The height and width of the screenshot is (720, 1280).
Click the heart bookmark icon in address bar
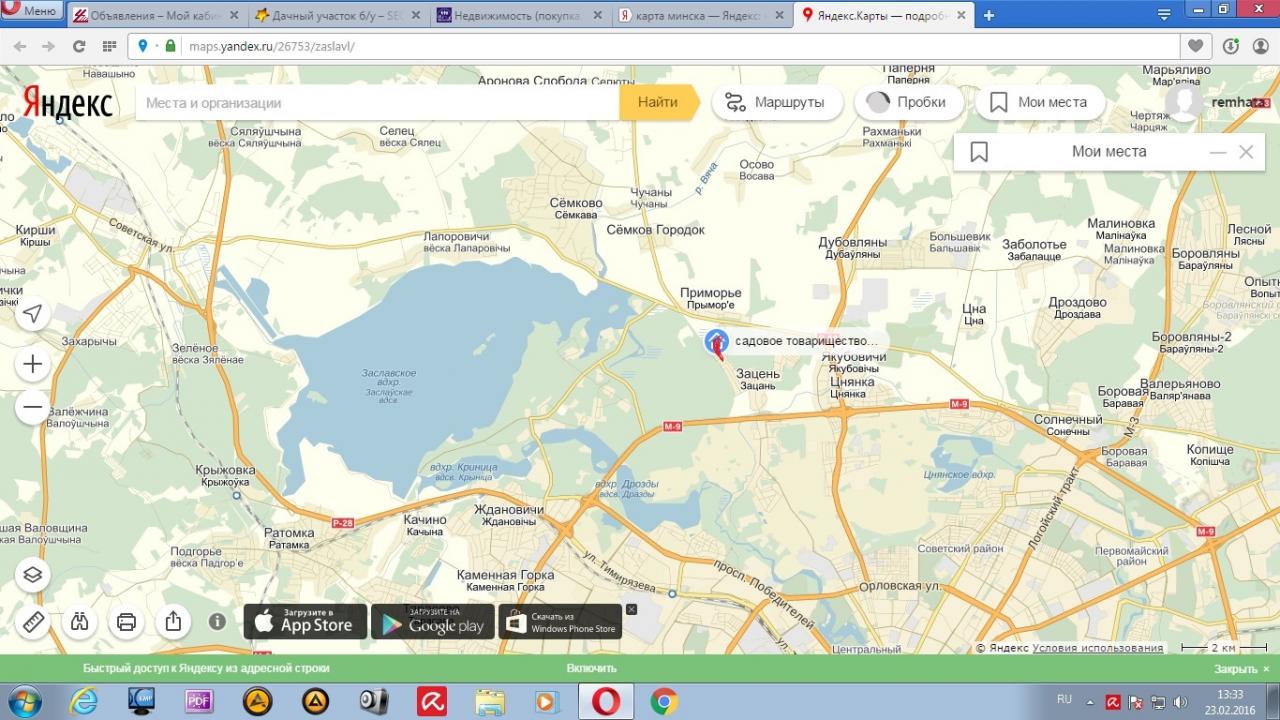(x=1195, y=46)
